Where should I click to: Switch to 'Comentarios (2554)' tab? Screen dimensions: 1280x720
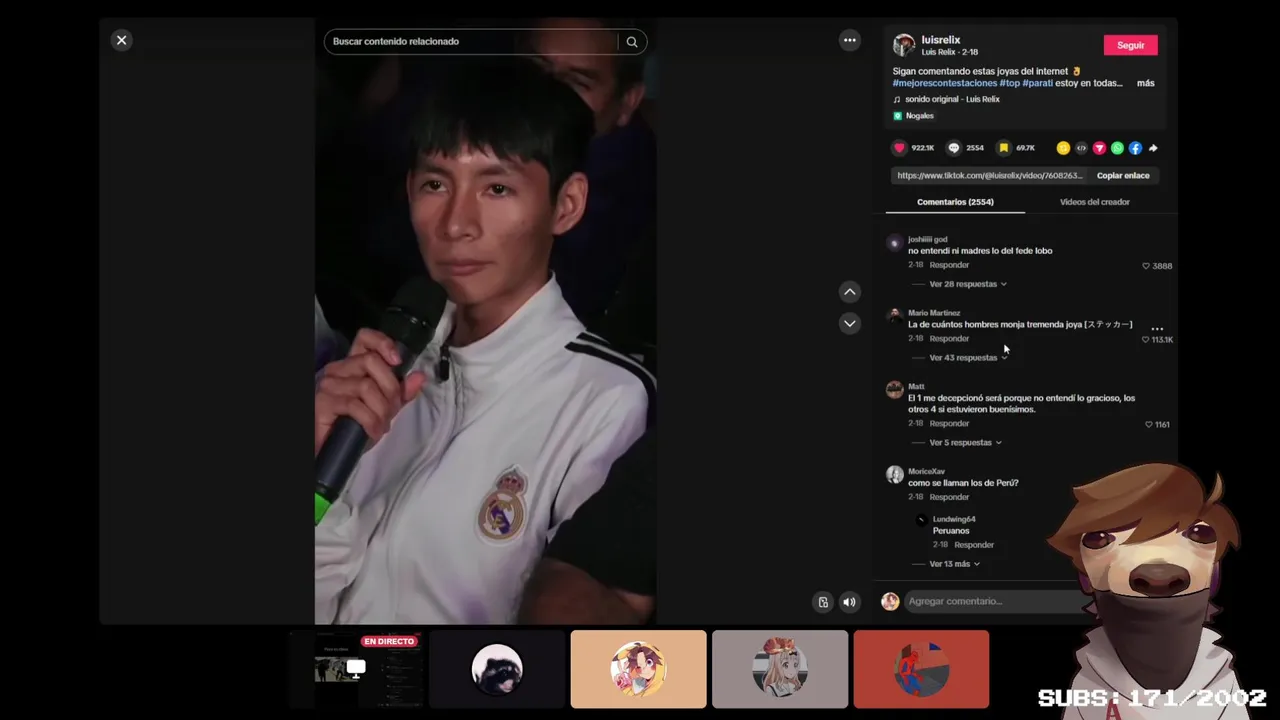955,202
